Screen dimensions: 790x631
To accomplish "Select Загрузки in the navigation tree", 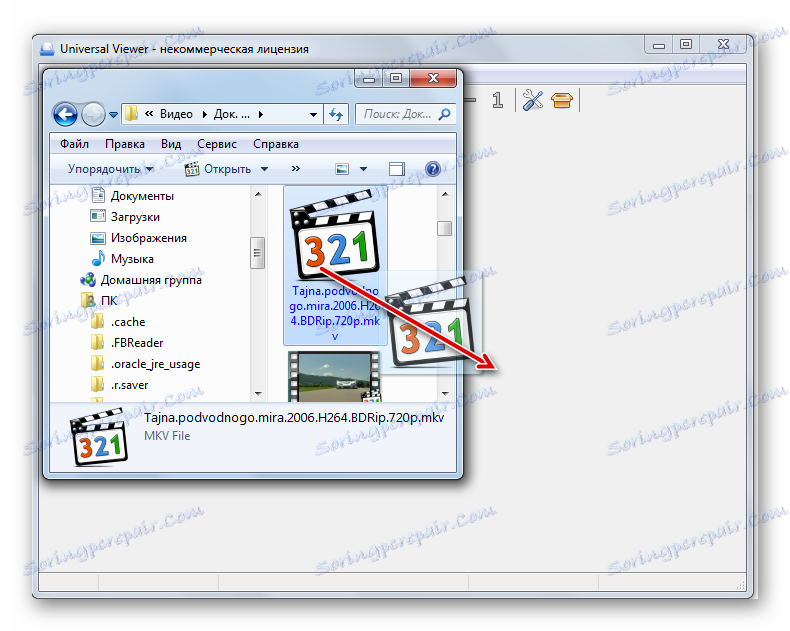I will coord(135,217).
